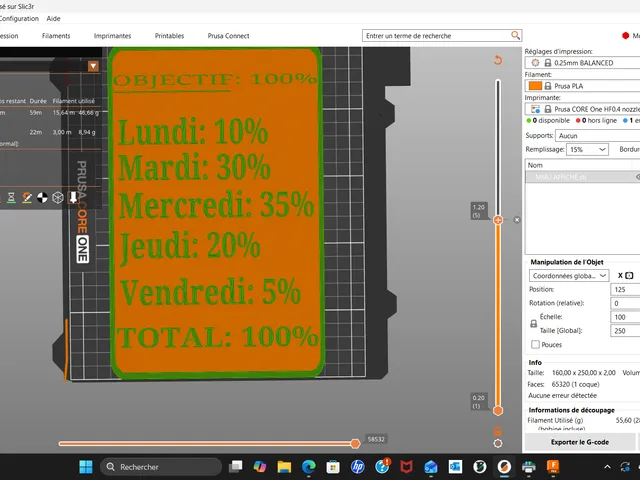This screenshot has width=640, height=480.
Task: Open Microsoft Store from the taskbar
Action: 333,467
